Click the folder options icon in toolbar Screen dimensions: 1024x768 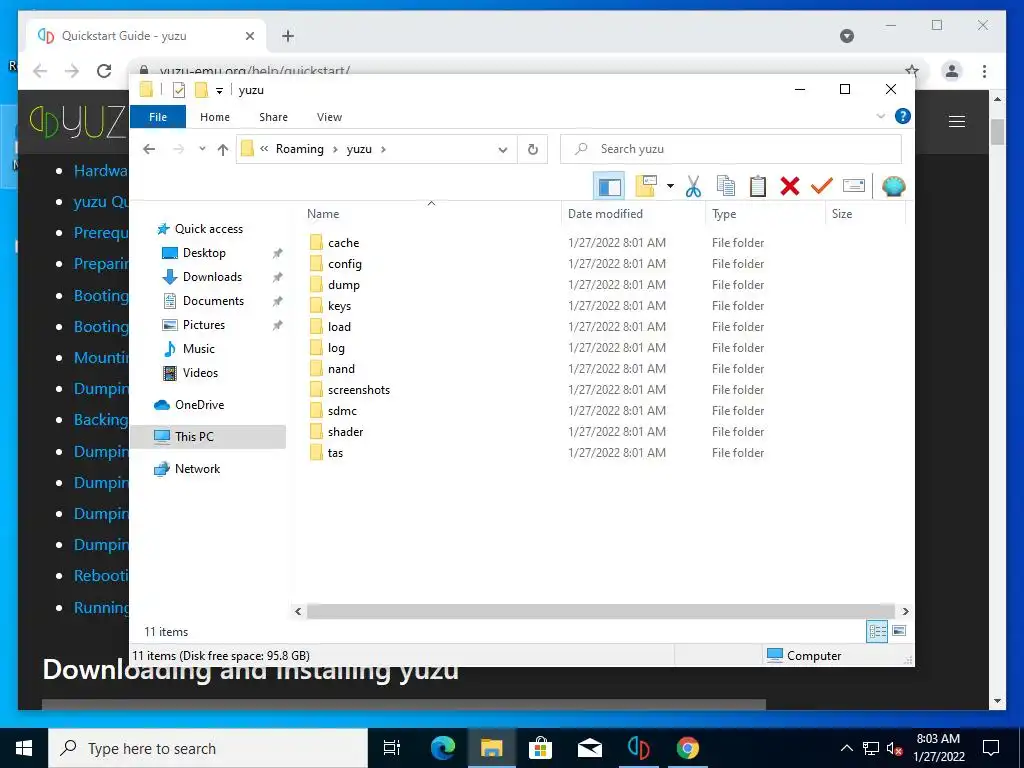tap(646, 186)
